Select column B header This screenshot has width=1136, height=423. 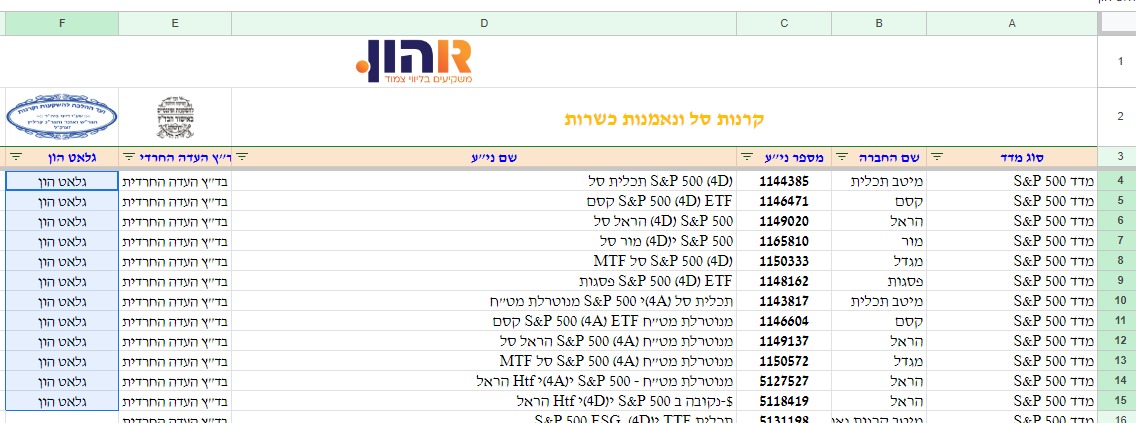(x=879, y=23)
